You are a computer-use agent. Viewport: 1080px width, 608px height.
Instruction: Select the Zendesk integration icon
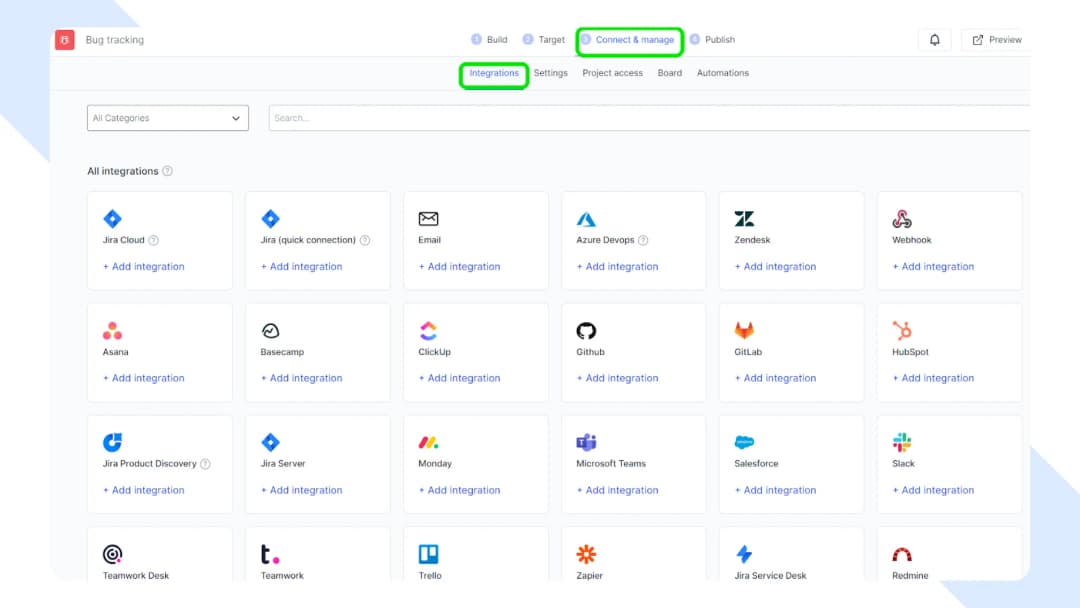coord(744,218)
